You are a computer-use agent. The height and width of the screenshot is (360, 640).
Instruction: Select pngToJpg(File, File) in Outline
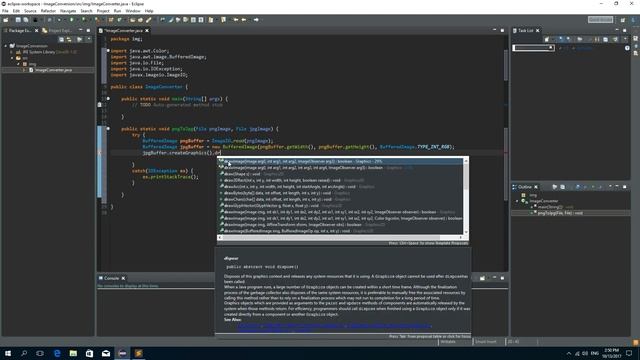click(x=560, y=213)
